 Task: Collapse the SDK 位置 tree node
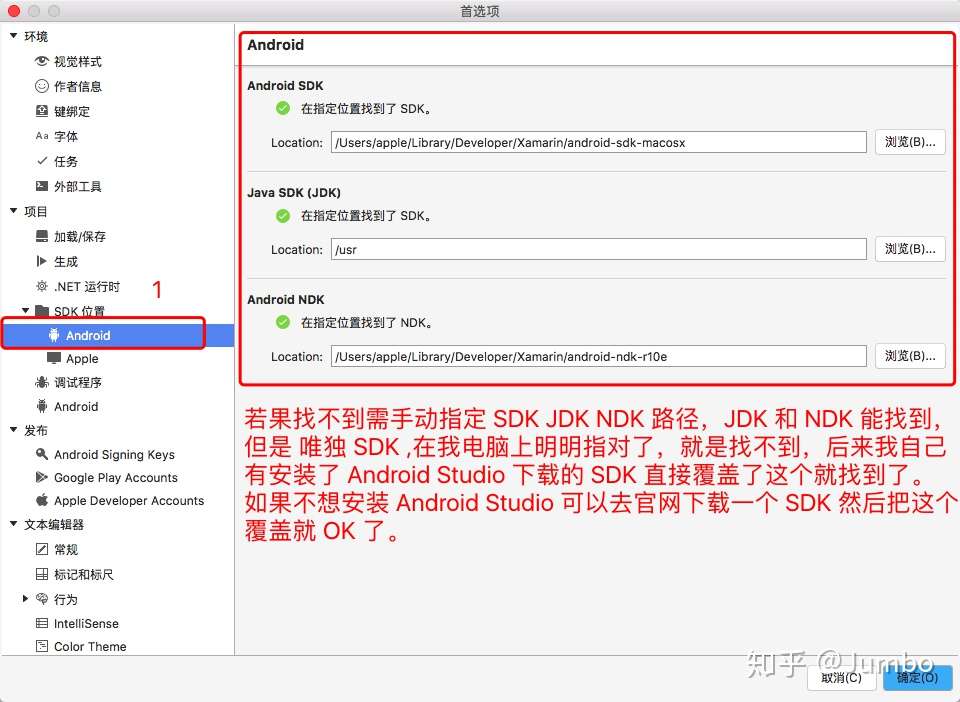click(x=26, y=310)
